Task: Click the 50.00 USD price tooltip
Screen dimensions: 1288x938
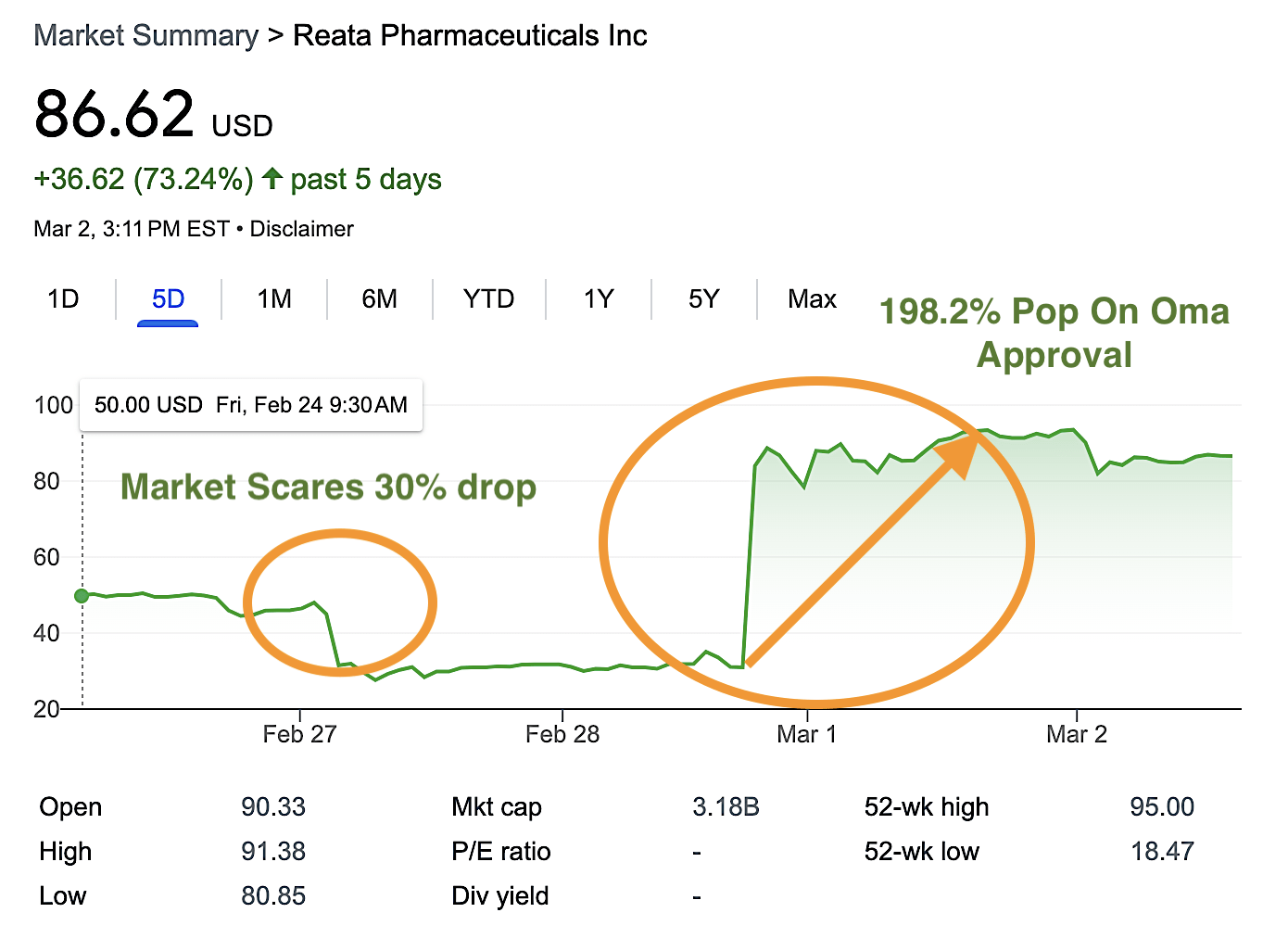Action: tap(250, 405)
